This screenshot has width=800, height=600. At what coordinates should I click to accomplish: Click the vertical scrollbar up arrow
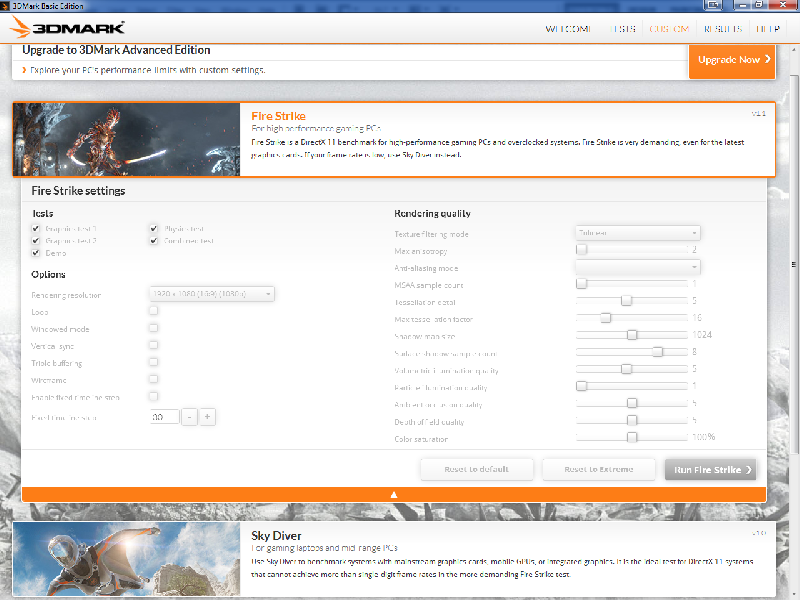pyautogui.click(x=794, y=50)
